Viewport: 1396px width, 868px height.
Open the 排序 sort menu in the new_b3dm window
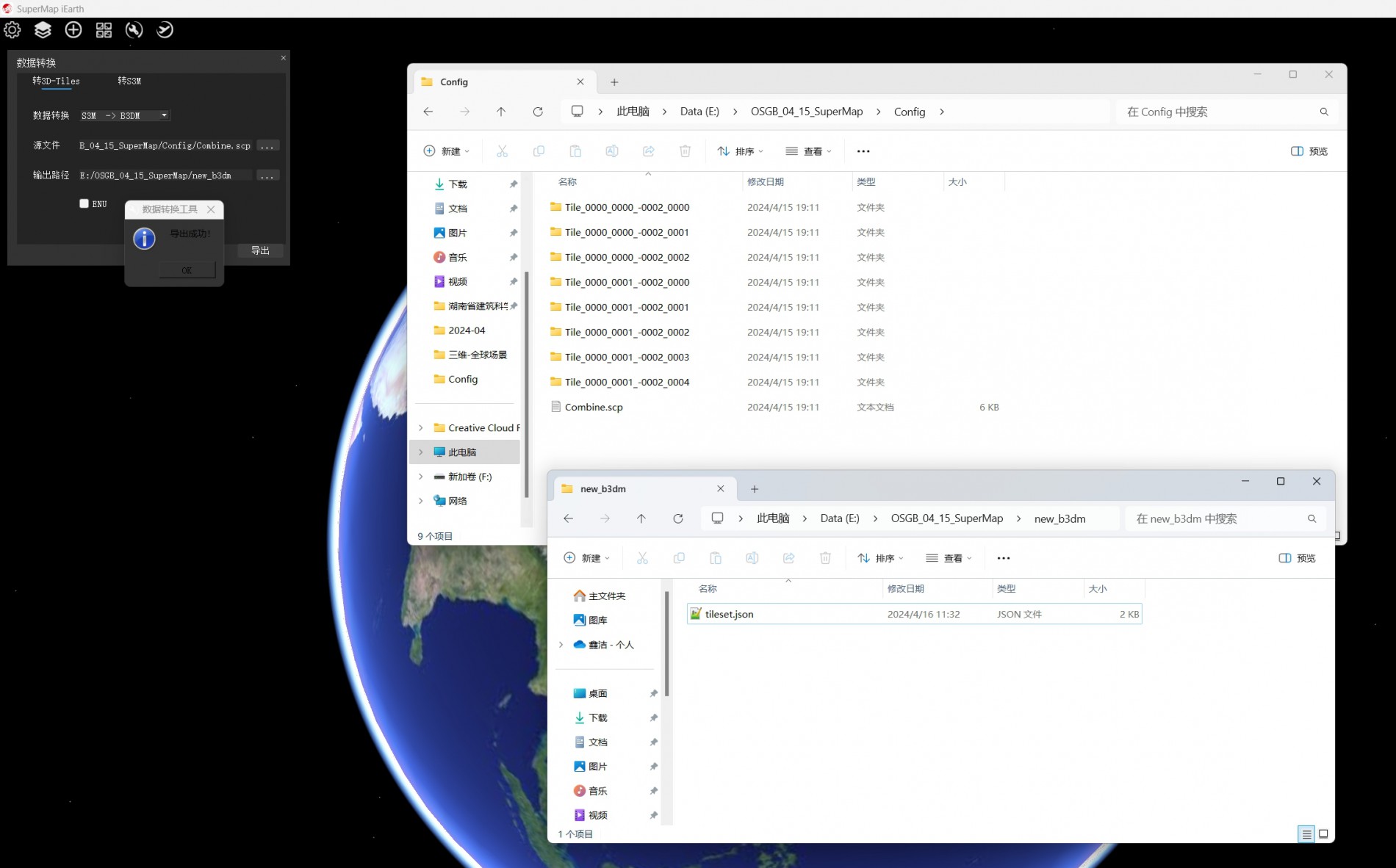point(880,558)
